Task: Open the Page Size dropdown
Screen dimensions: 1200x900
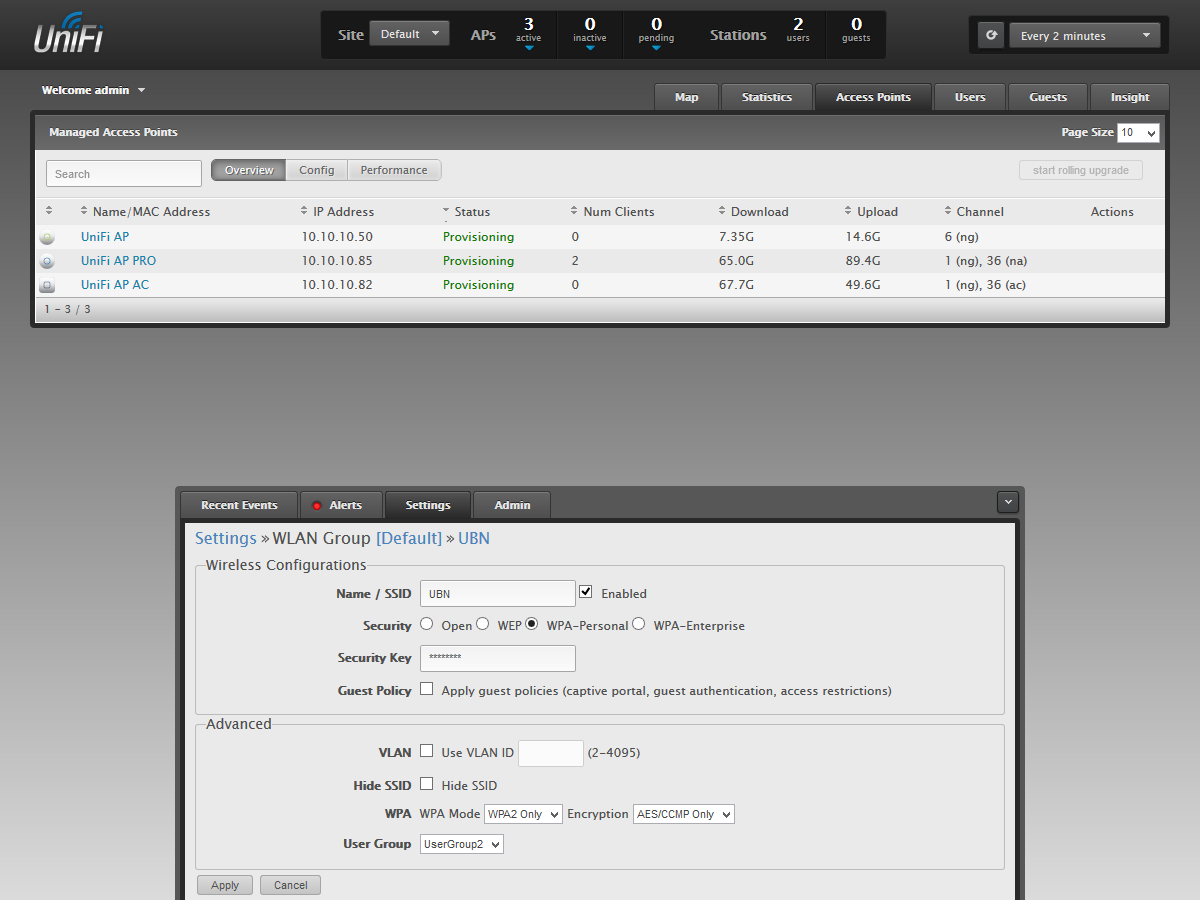Action: (1138, 132)
